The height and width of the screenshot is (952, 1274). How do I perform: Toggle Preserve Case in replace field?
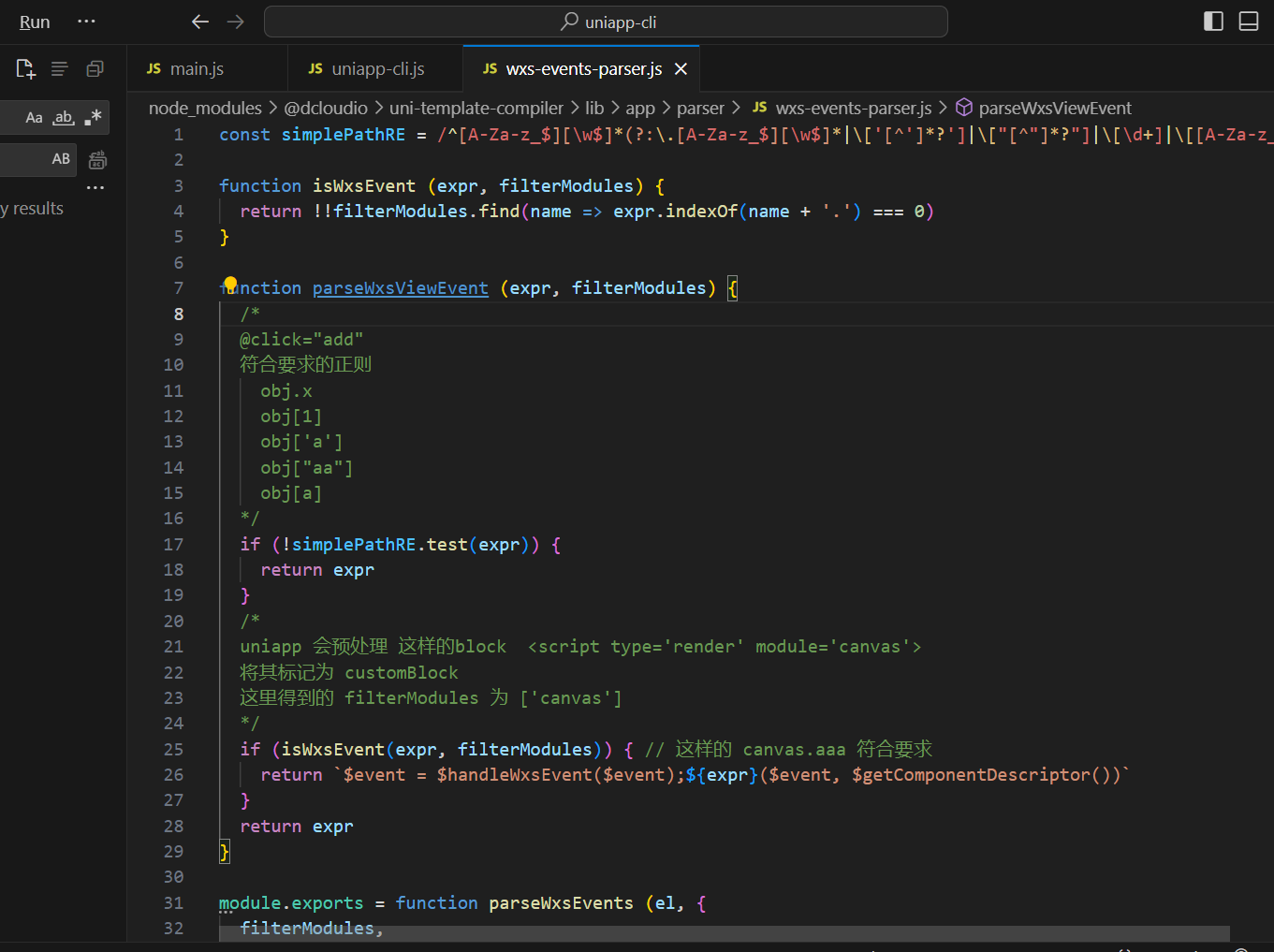pyautogui.click(x=61, y=159)
